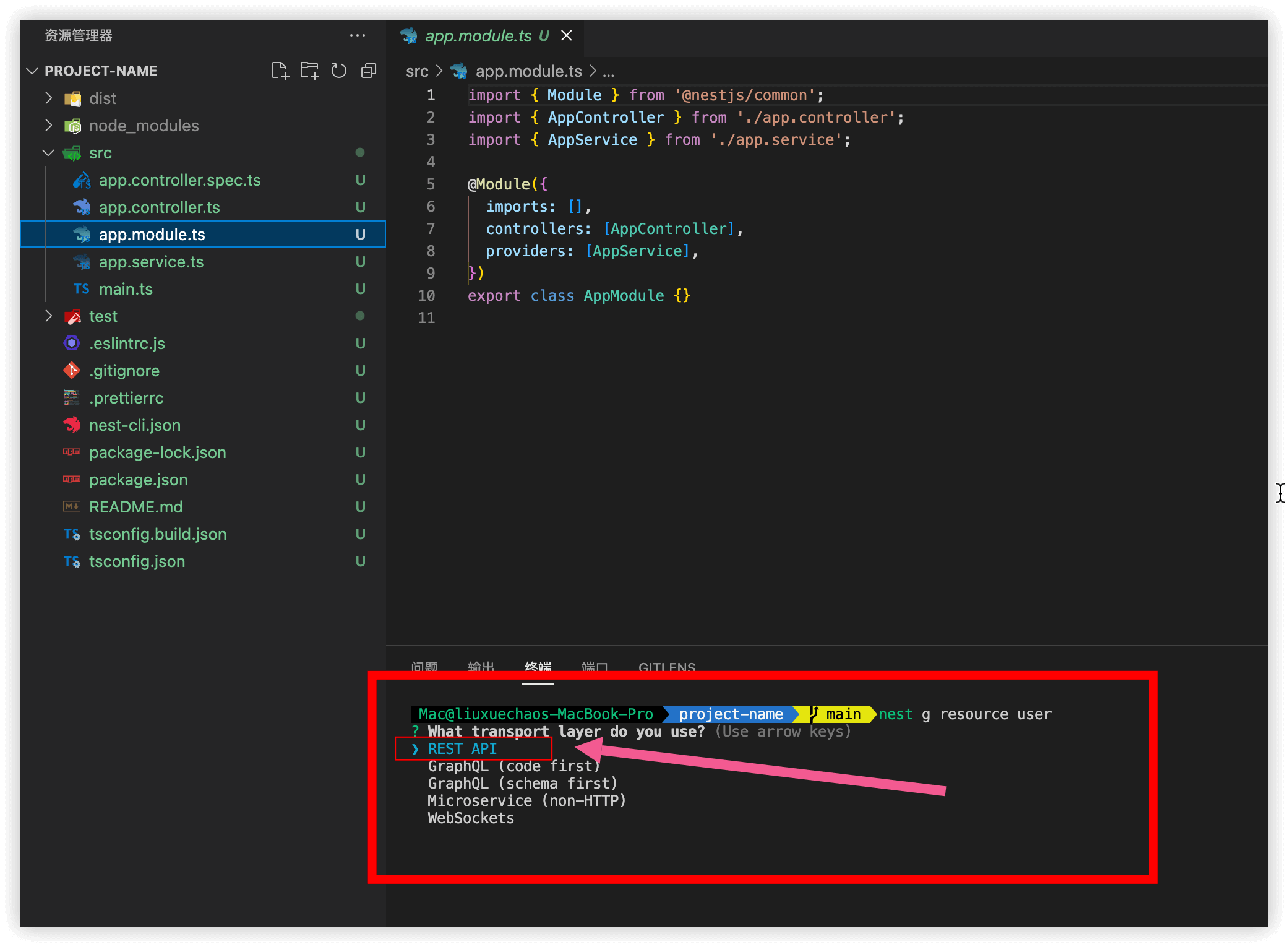Switch to the 输出 (Output) panel tab
1288x947 pixels.
[x=481, y=667]
